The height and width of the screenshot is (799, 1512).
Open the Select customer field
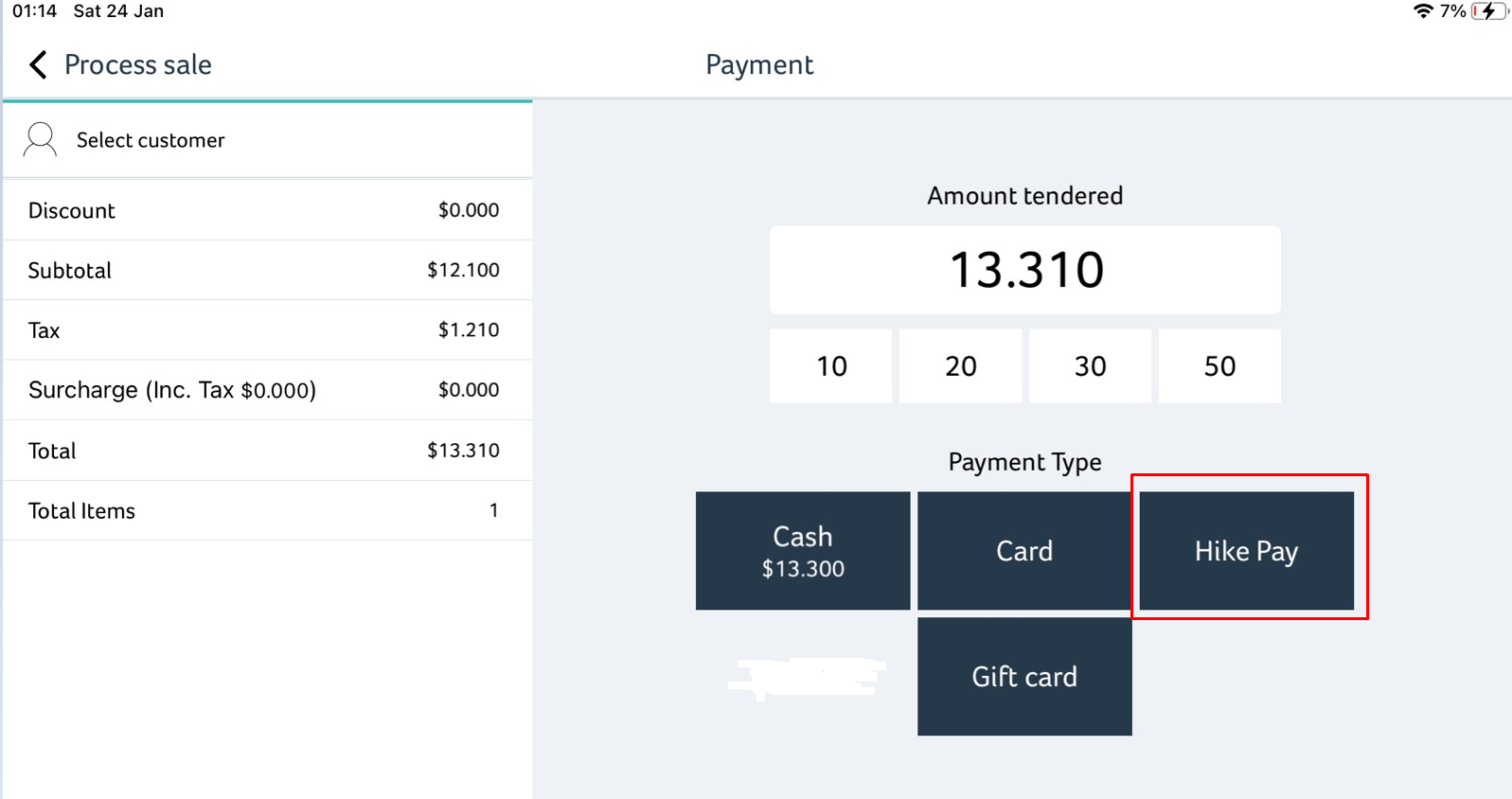coord(151,140)
